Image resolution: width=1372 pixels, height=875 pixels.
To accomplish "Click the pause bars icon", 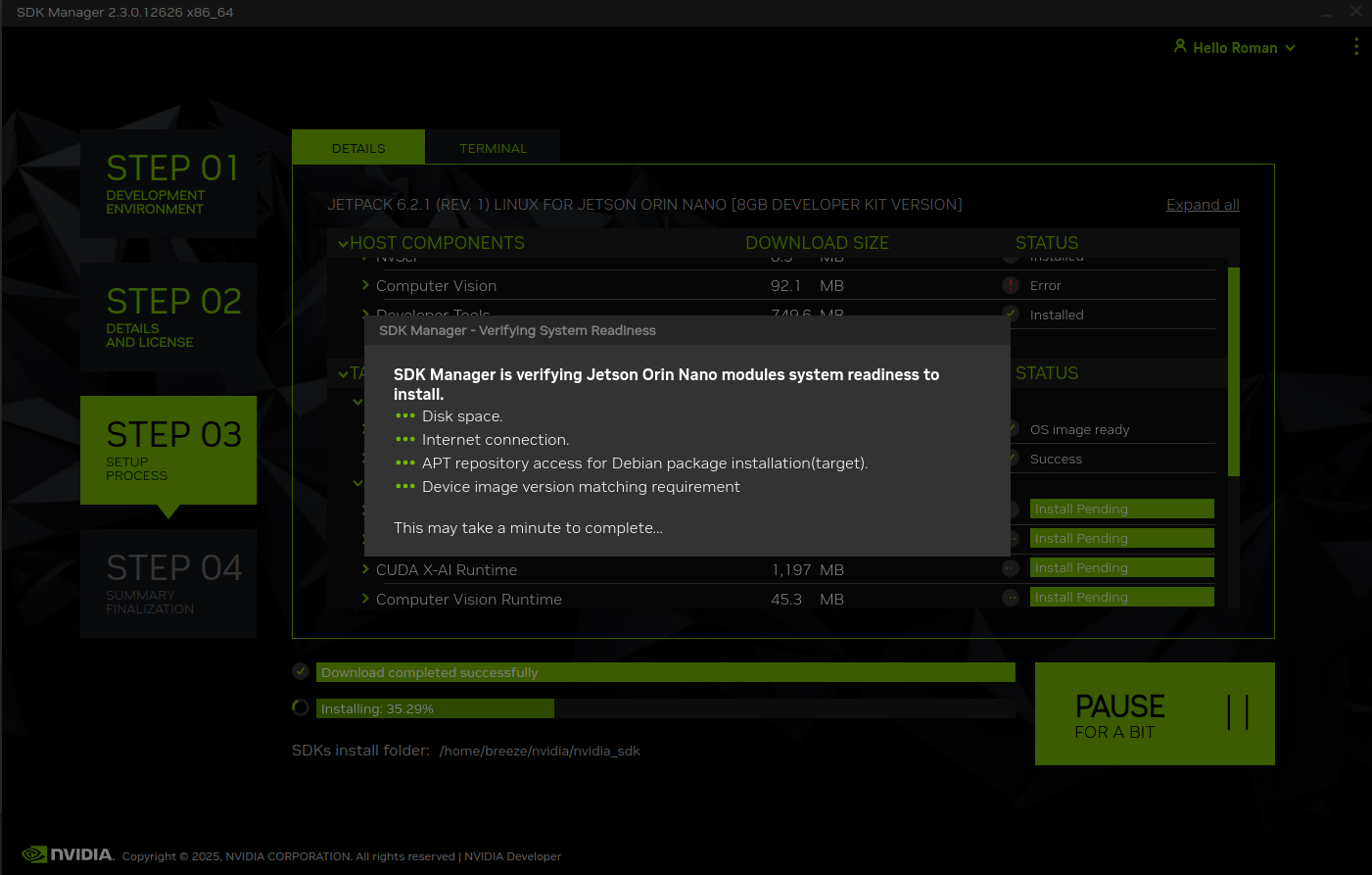I will click(x=1238, y=712).
